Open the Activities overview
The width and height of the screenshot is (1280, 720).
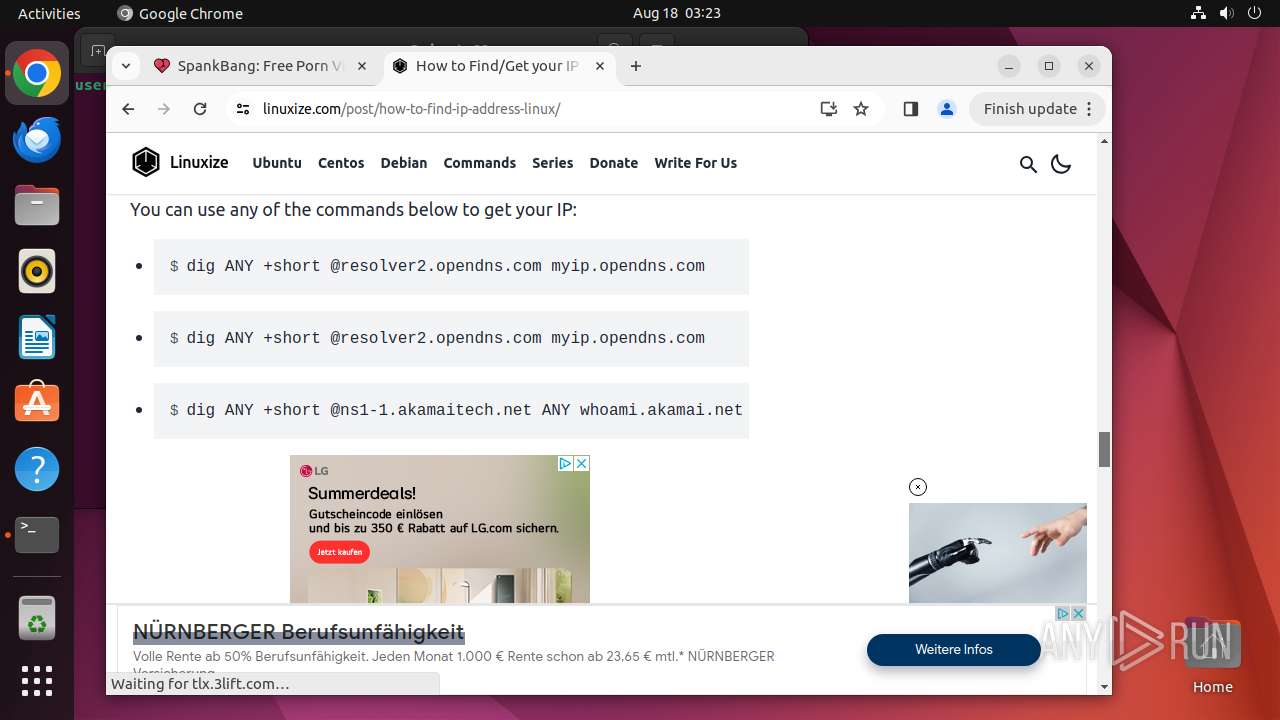tap(49, 13)
